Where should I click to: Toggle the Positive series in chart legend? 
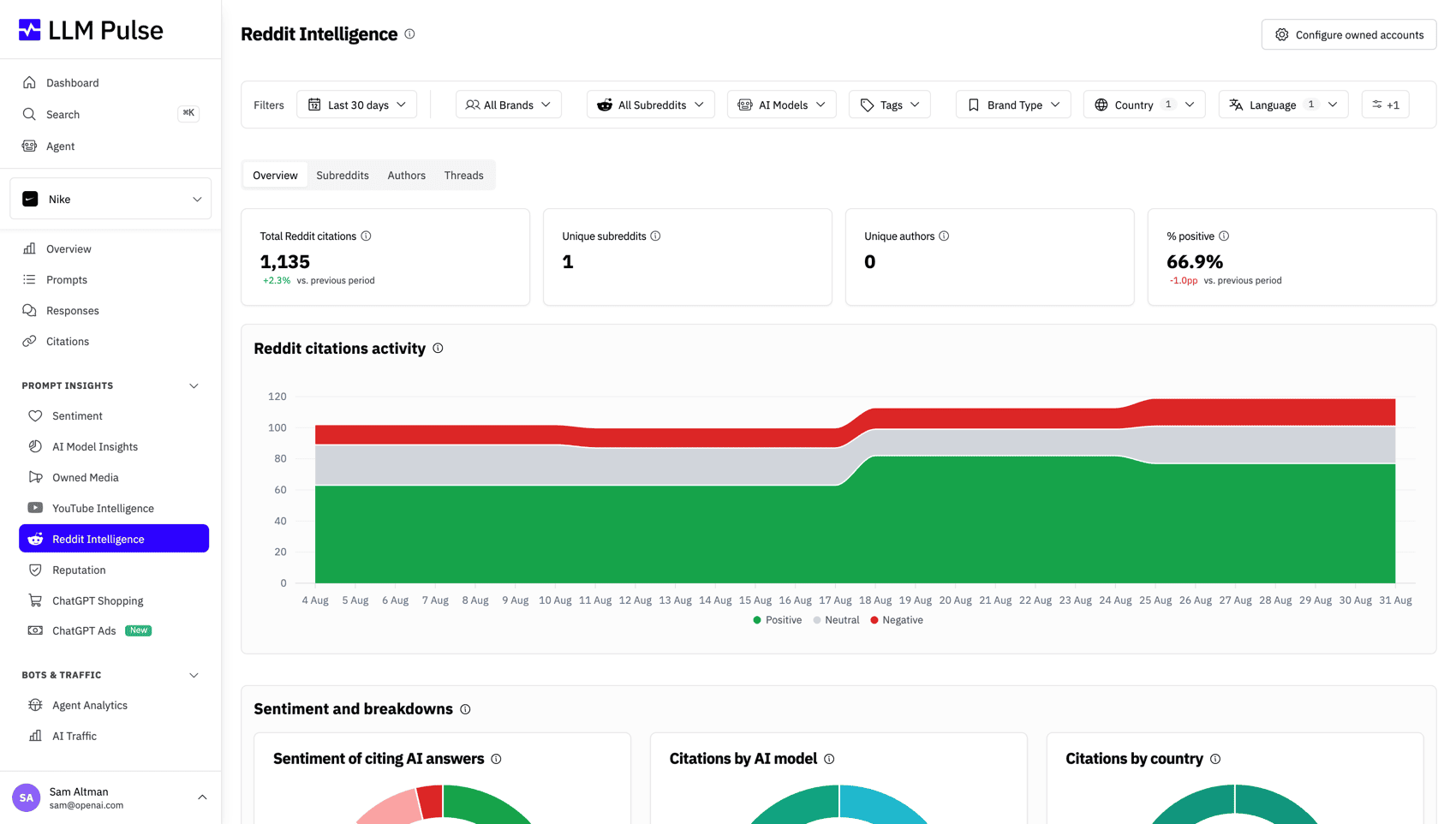point(777,620)
